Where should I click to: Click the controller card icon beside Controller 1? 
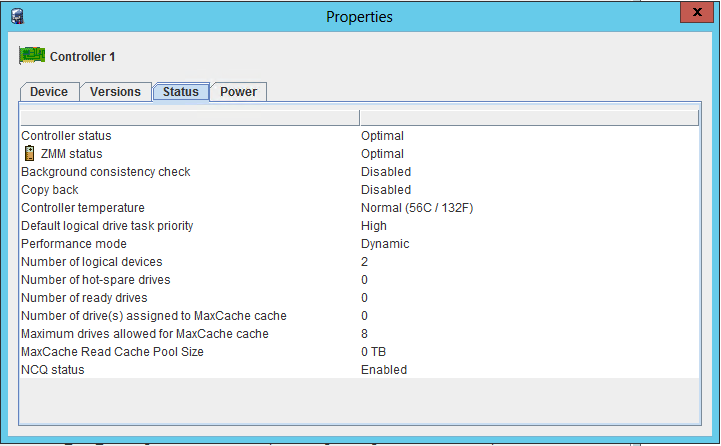pyautogui.click(x=32, y=56)
